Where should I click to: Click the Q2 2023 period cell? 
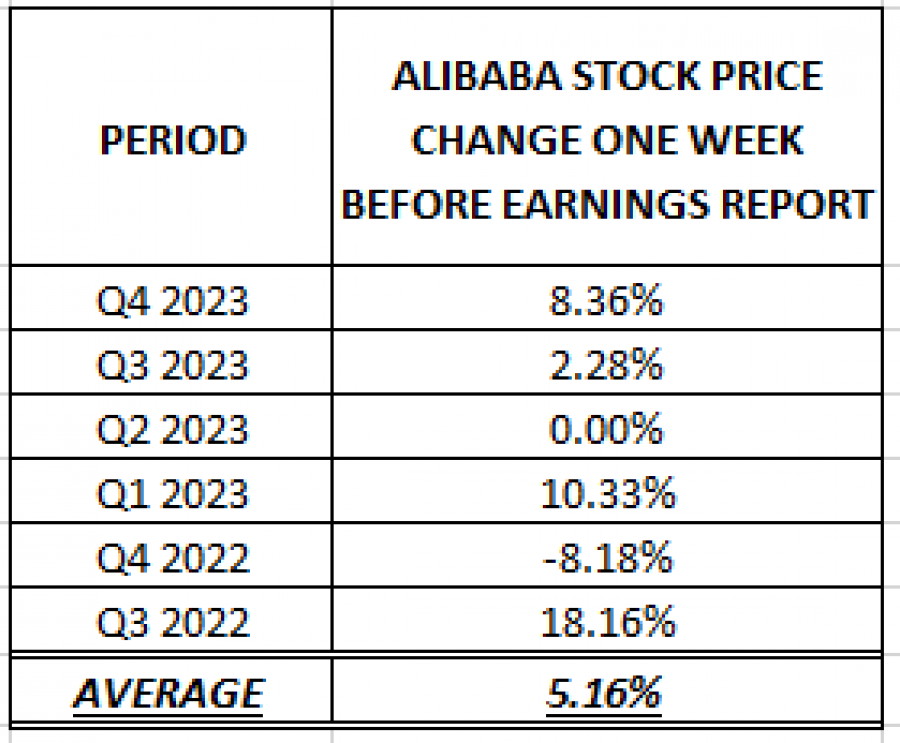[171, 426]
